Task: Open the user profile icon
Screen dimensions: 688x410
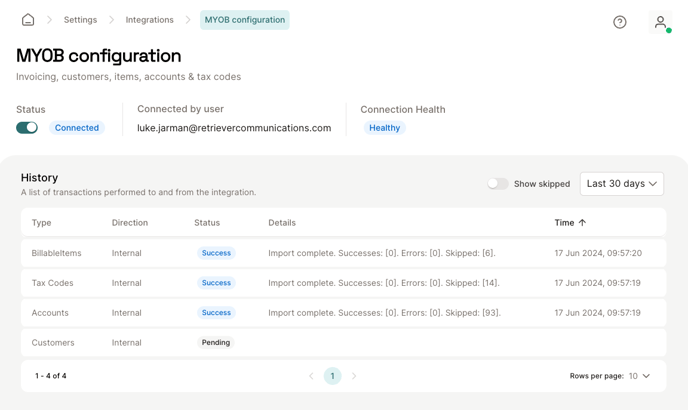Action: 660,22
